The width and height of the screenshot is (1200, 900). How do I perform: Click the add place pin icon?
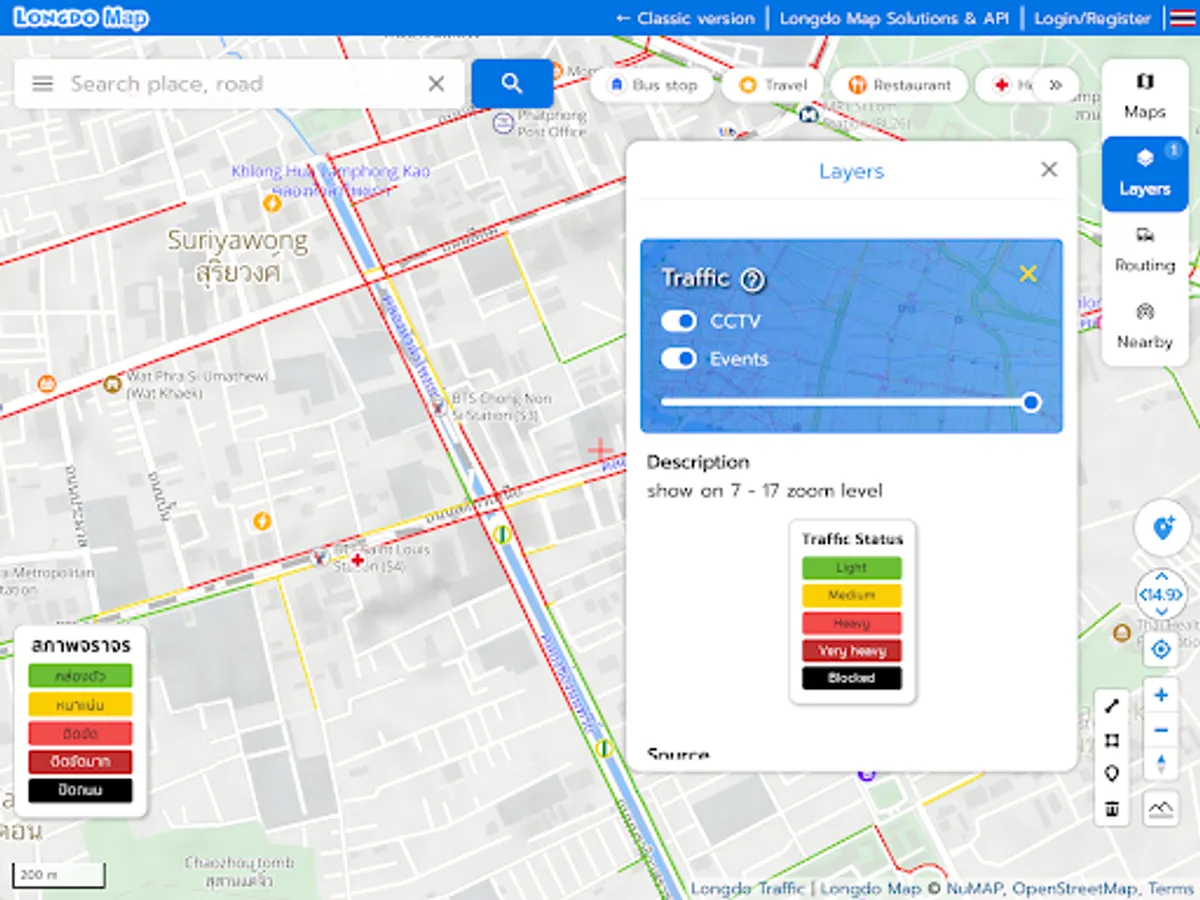(x=1161, y=529)
